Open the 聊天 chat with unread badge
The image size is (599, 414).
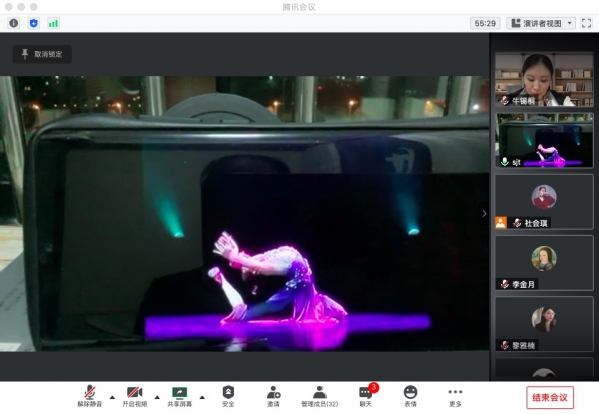pyautogui.click(x=366, y=396)
